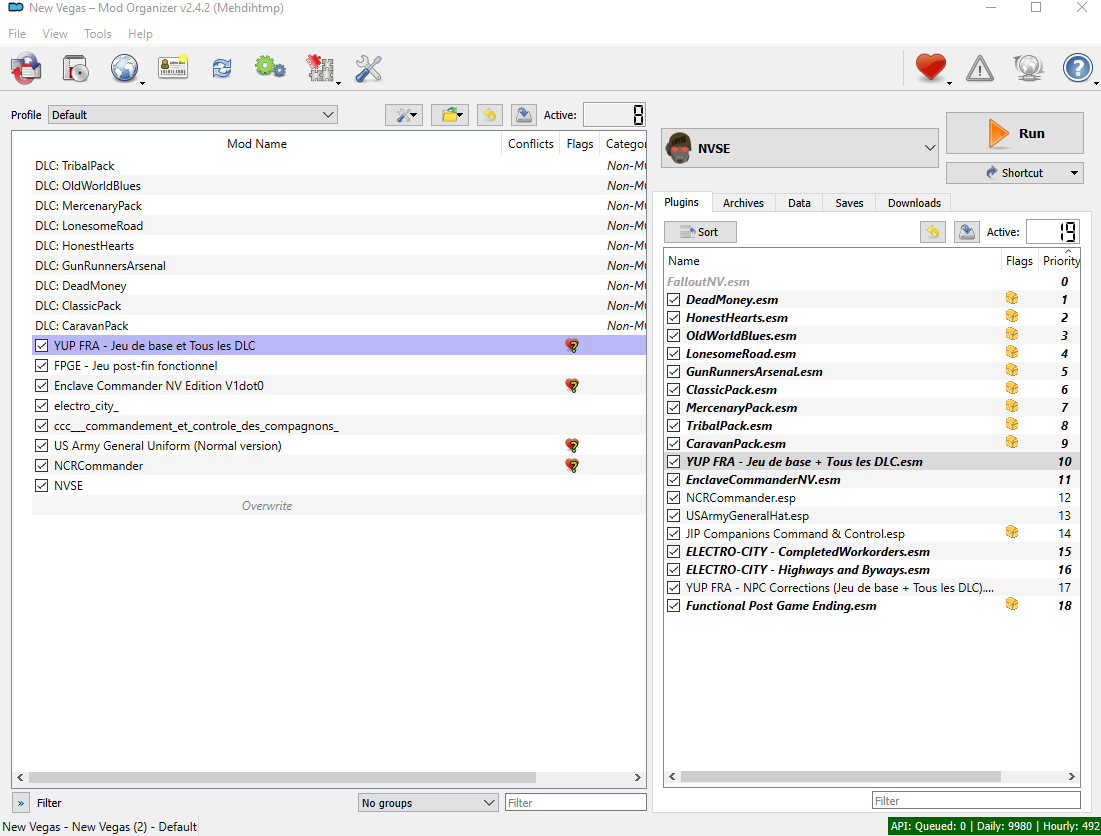Expand the filter panel chevron button
Image resolution: width=1101 pixels, height=836 pixels.
[20, 803]
